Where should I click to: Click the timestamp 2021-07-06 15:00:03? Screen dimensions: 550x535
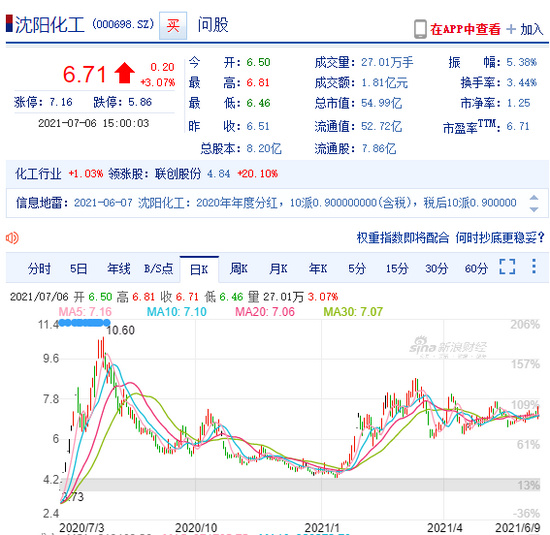[94, 123]
